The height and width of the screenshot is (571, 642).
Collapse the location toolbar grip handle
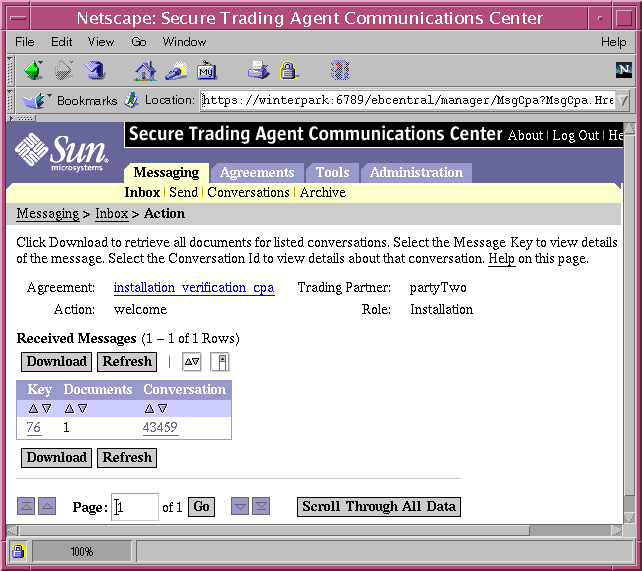[11, 100]
